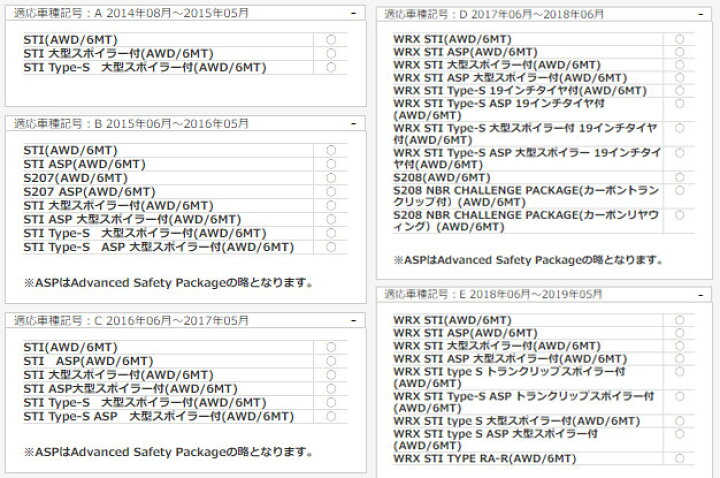Select WRX STI Type-S ASP 大型スポイラー 19インチタイヤ付 radio
The width and height of the screenshot is (720, 478).
[680, 153]
